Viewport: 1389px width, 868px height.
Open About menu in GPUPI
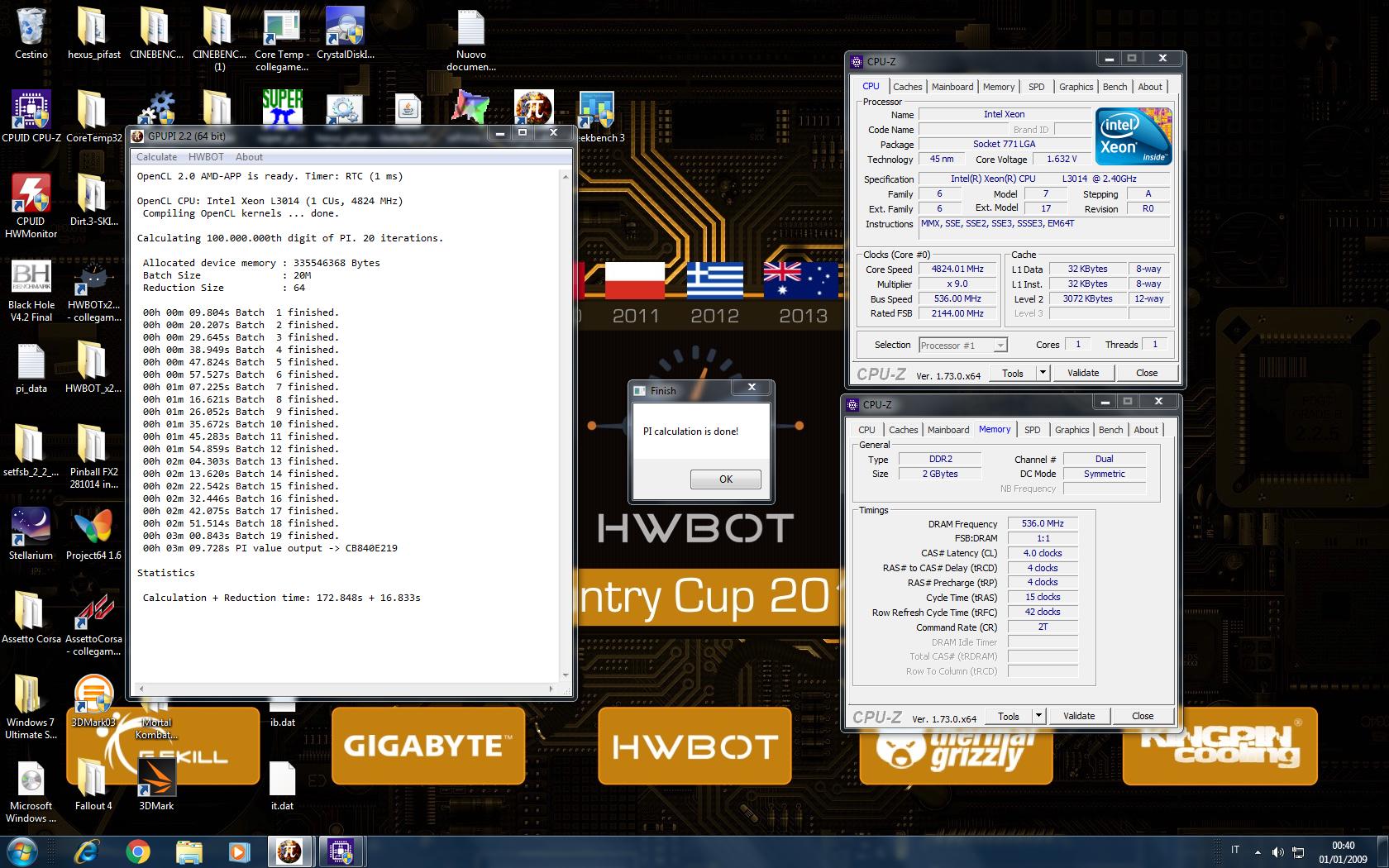[249, 157]
